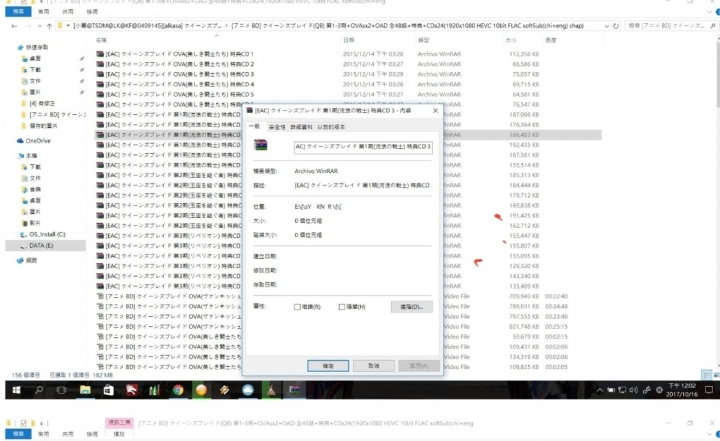The height and width of the screenshot is (441, 720).
Task: Open the 檔案 menu in top window
Action: [18, 11]
